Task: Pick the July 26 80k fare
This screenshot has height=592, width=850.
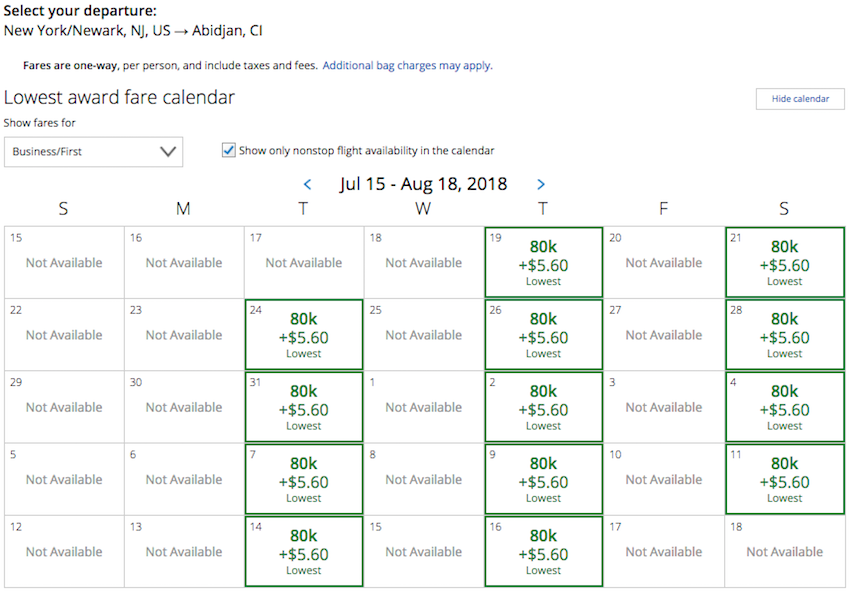Action: click(x=544, y=334)
